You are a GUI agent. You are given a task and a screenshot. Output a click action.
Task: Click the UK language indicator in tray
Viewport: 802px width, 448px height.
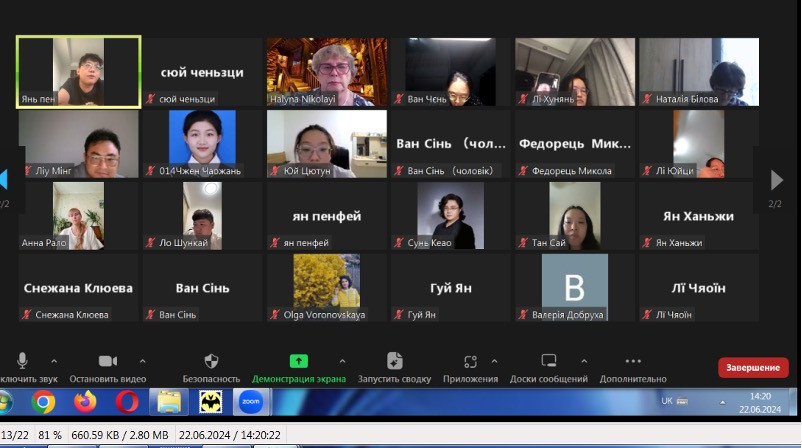(667, 401)
